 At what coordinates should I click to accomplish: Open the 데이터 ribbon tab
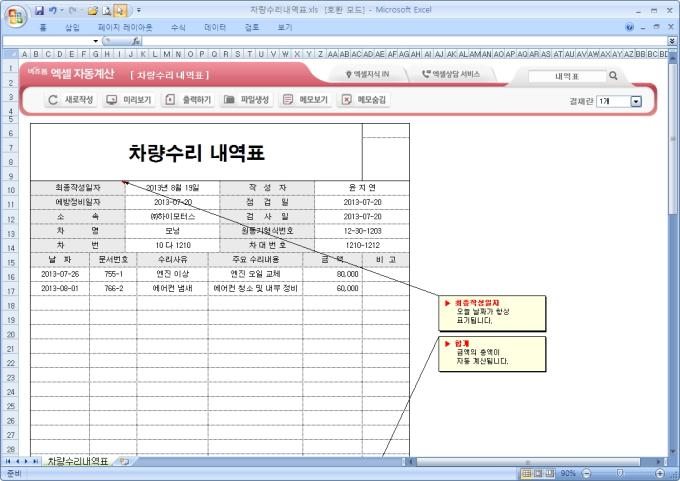215,27
